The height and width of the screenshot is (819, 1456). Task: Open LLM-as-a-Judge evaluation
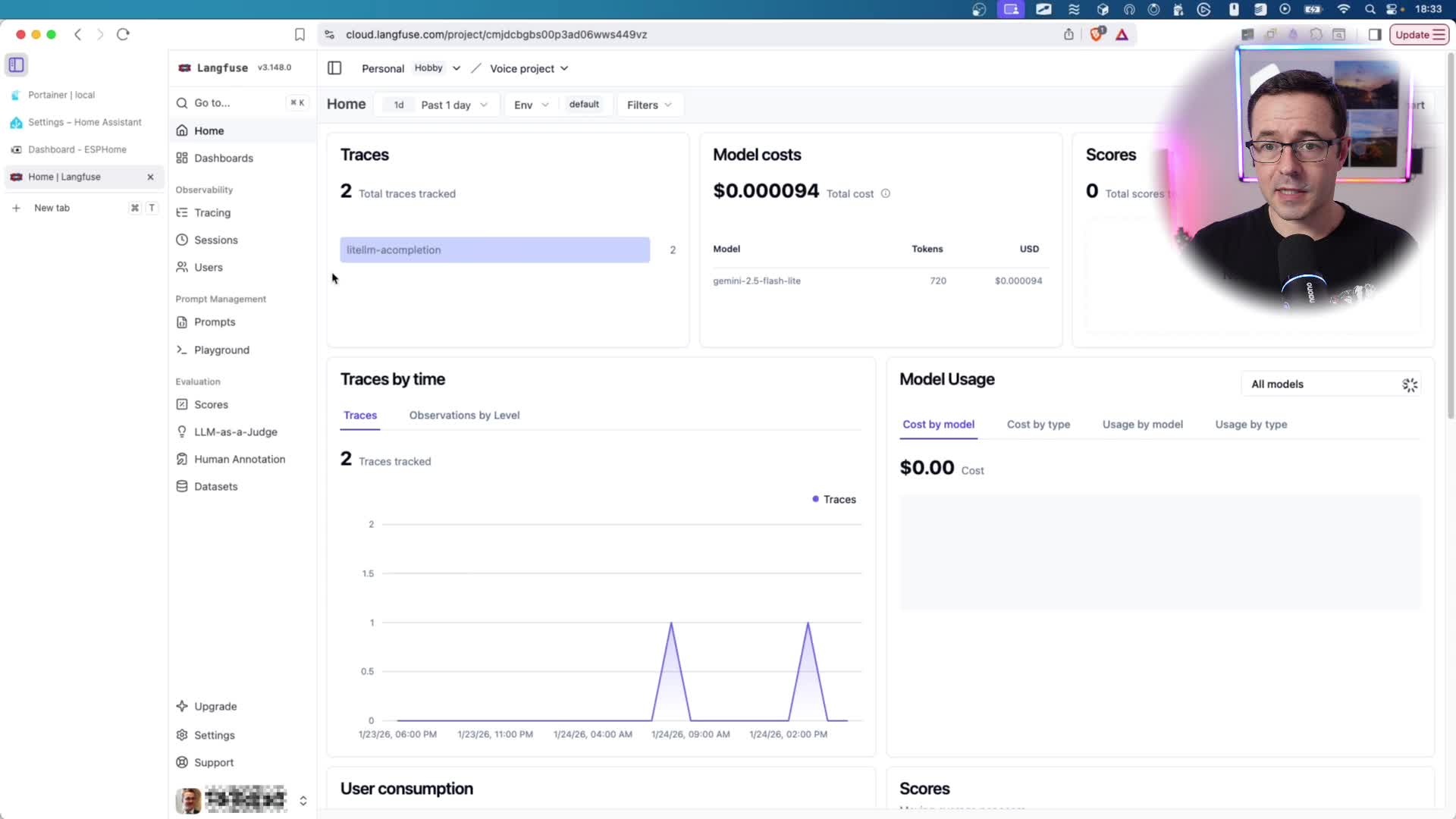click(235, 432)
